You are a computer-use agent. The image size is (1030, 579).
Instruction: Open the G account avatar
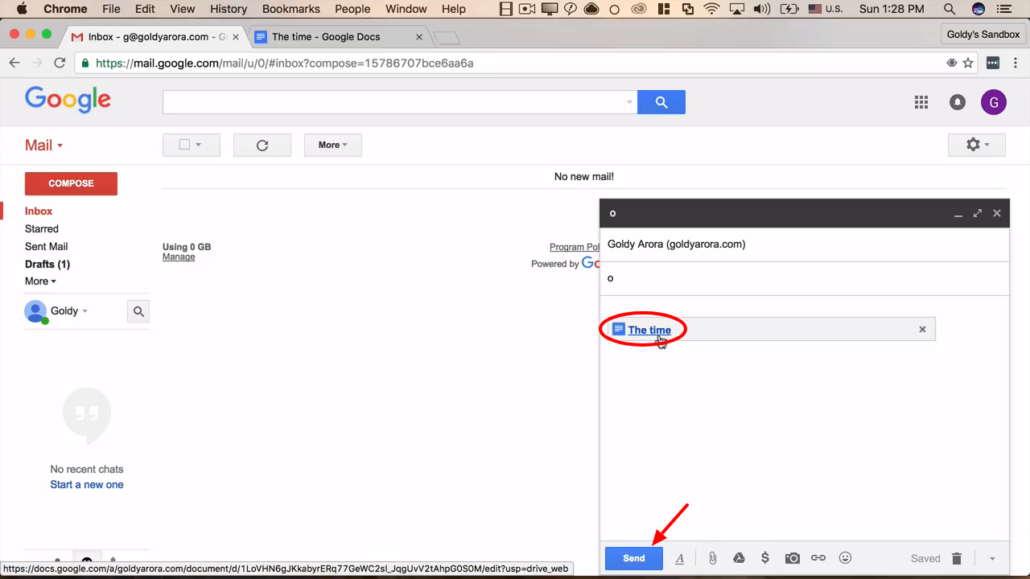(x=994, y=102)
